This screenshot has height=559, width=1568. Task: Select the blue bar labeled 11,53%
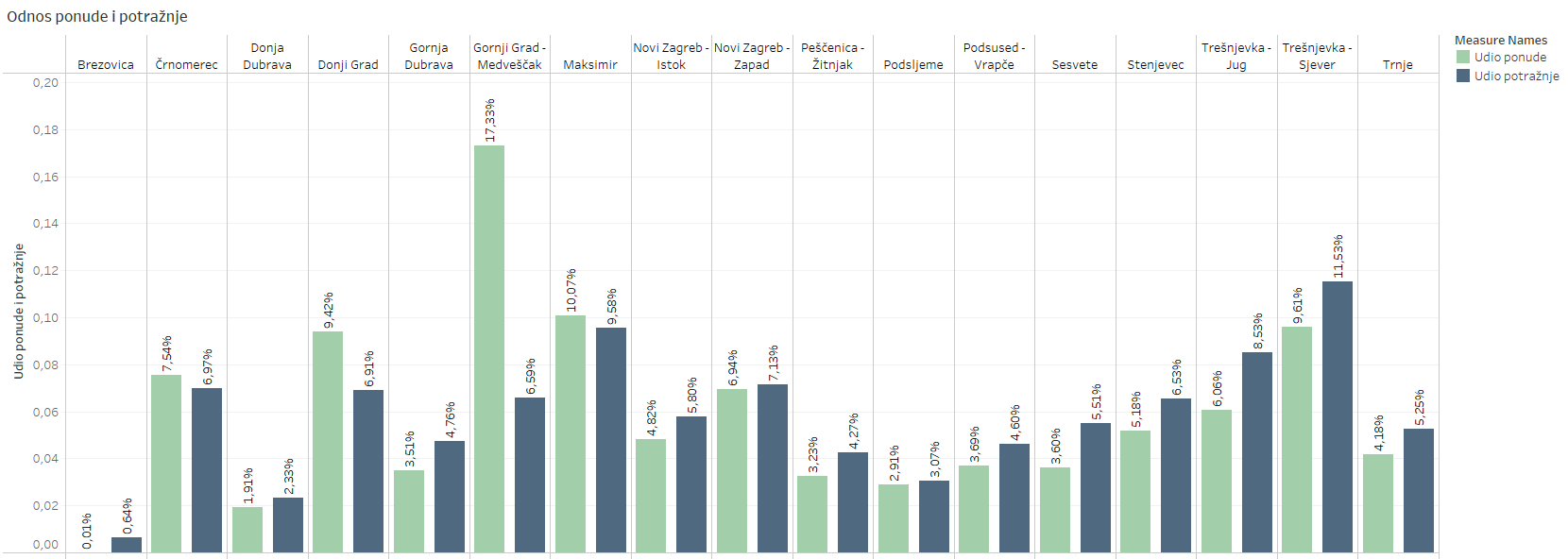[x=1337, y=416]
